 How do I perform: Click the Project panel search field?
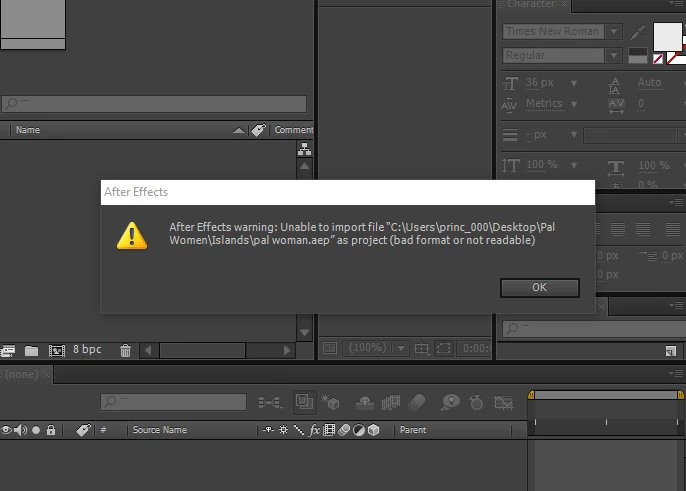[154, 104]
